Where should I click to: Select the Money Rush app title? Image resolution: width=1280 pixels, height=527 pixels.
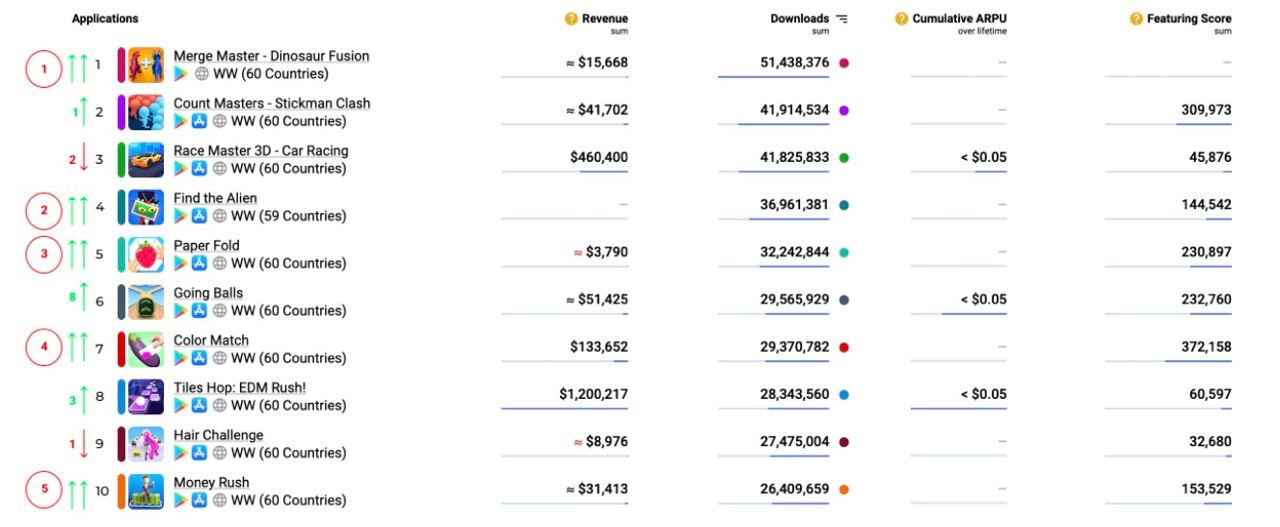click(211, 482)
